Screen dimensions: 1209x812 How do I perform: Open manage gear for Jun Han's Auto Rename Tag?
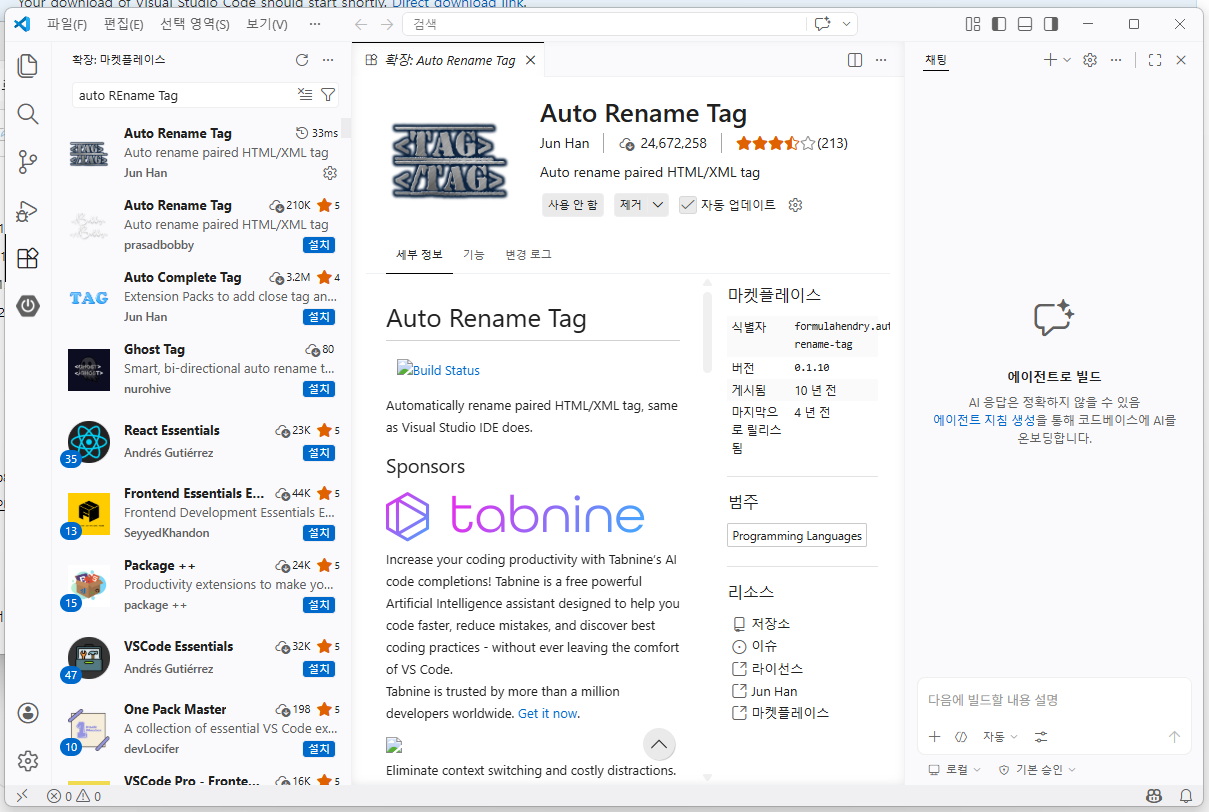coord(330,173)
